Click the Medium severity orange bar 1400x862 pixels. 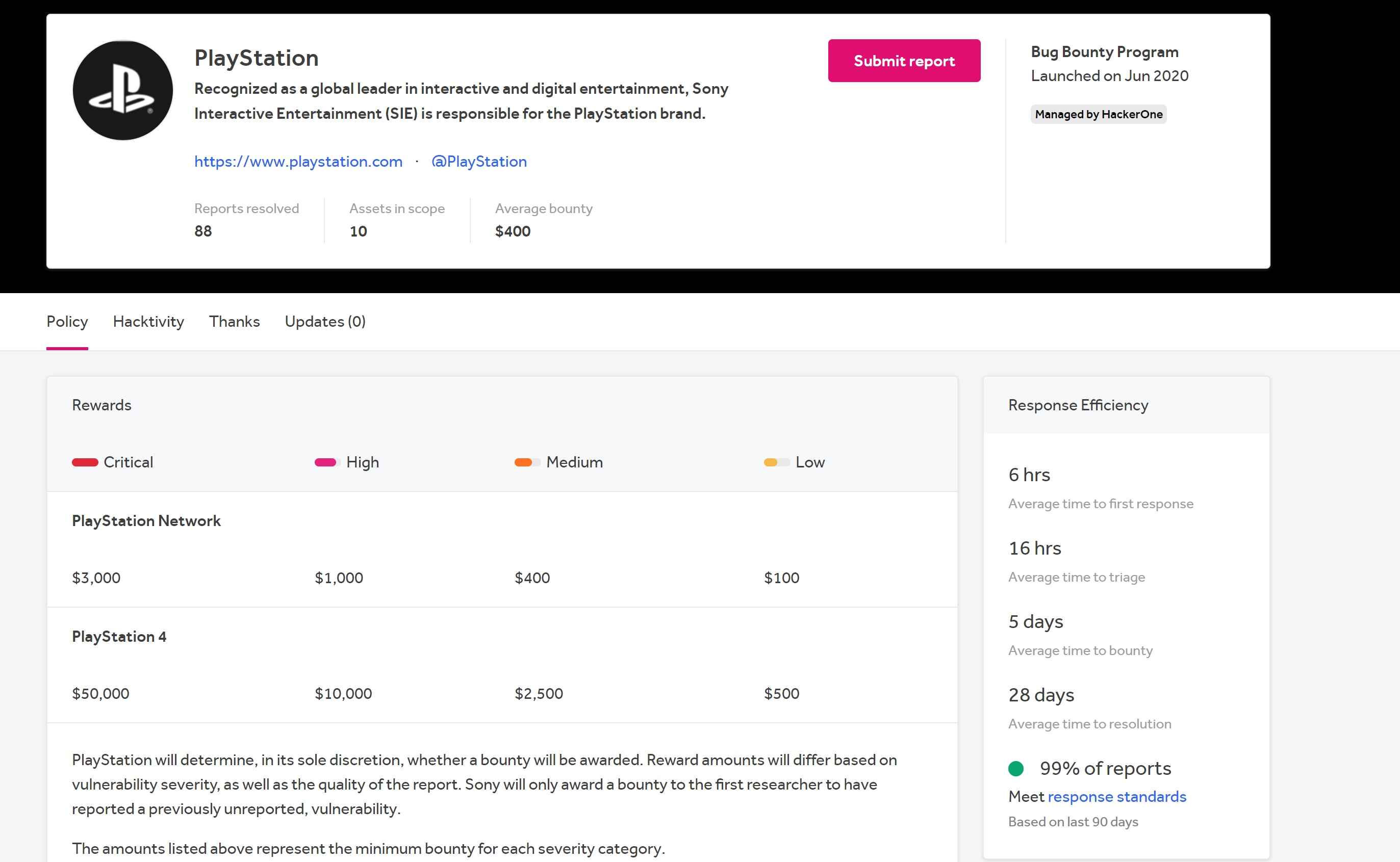pyautogui.click(x=527, y=462)
